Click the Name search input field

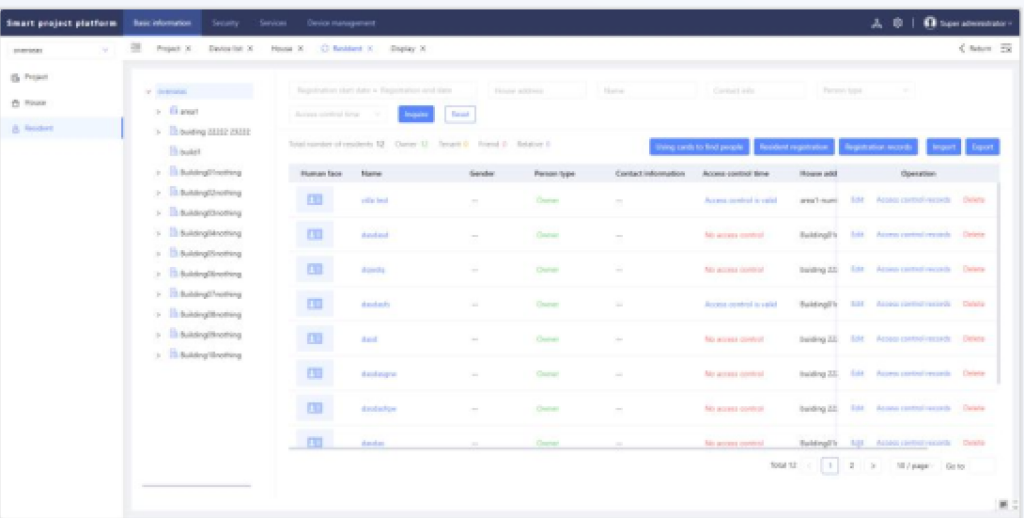tap(646, 90)
